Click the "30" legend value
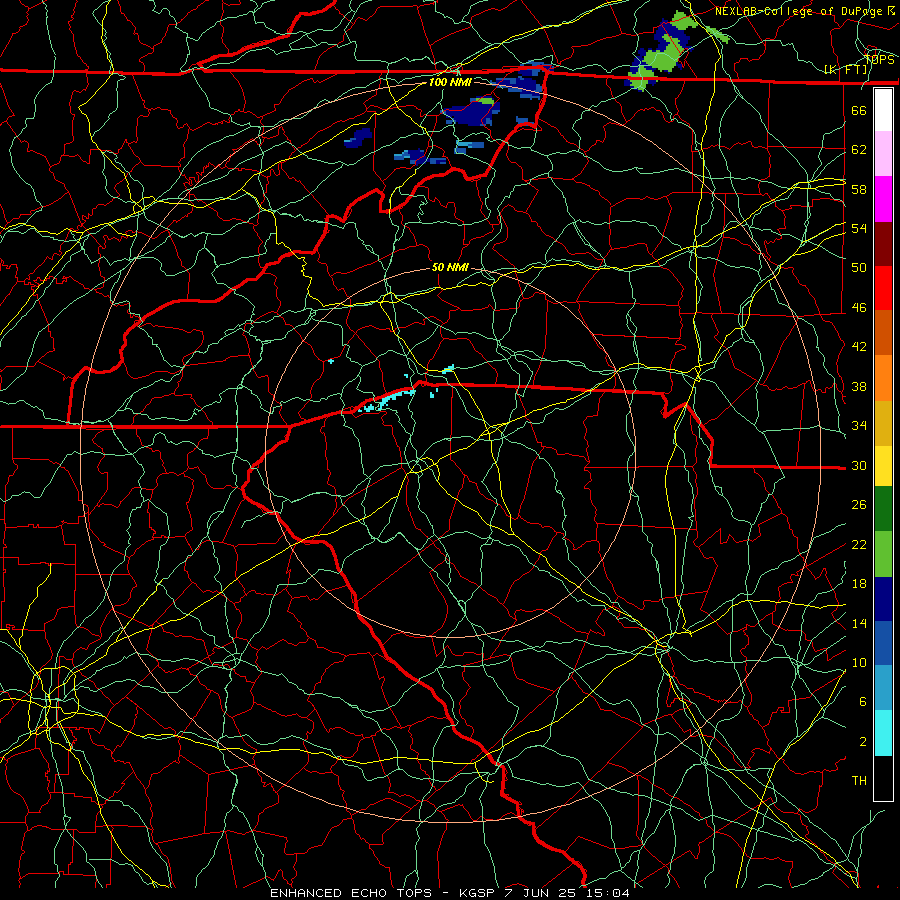The image size is (900, 900). click(859, 465)
